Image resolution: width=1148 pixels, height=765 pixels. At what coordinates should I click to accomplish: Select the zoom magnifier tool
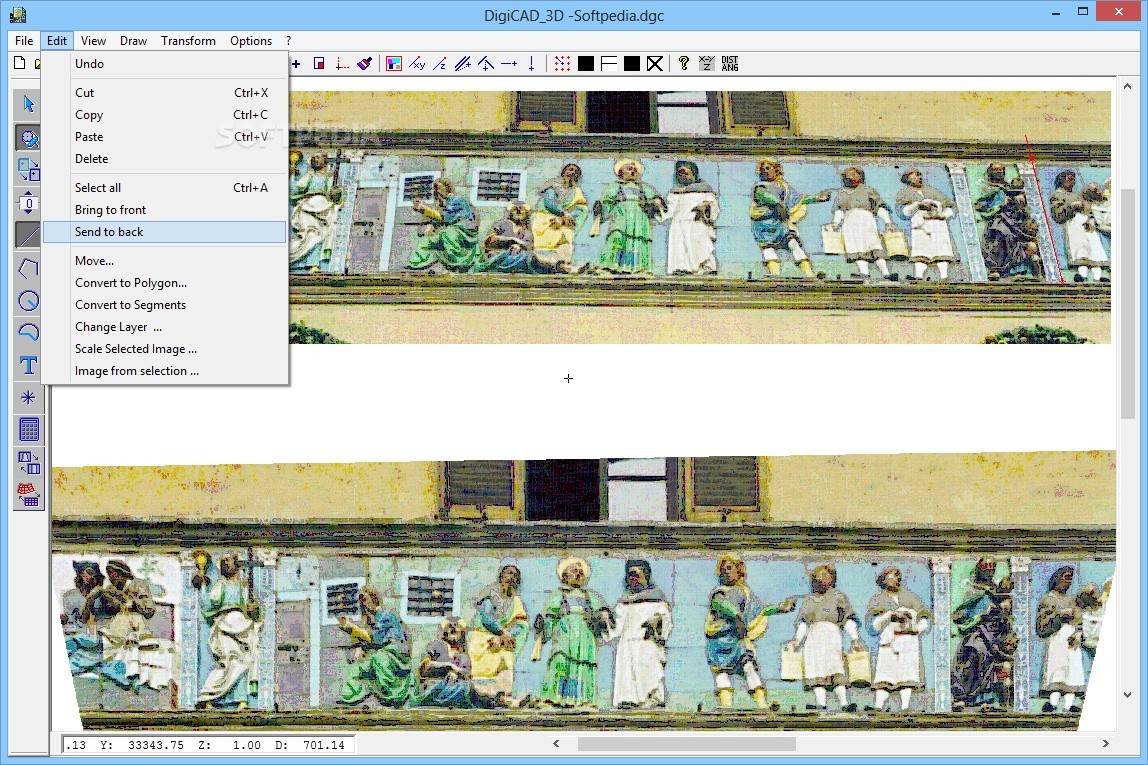tap(29, 138)
